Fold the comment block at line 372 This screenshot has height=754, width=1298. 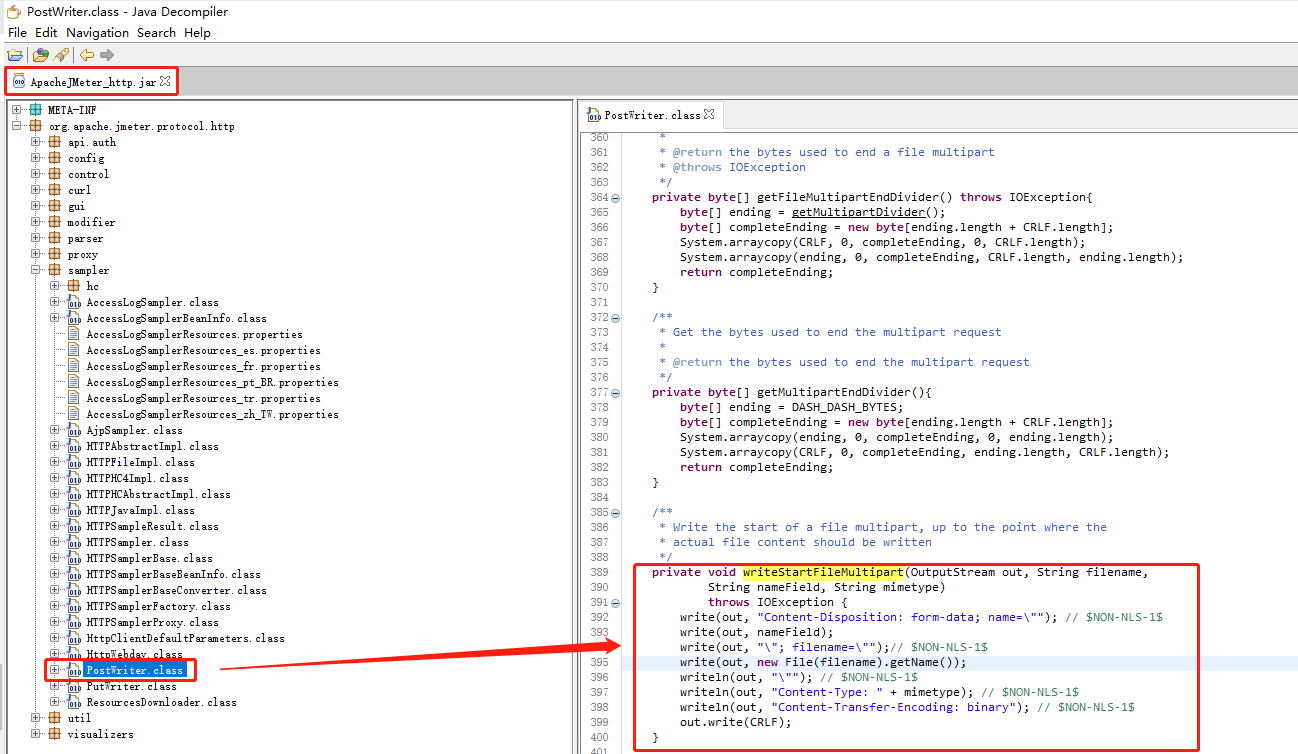(615, 318)
